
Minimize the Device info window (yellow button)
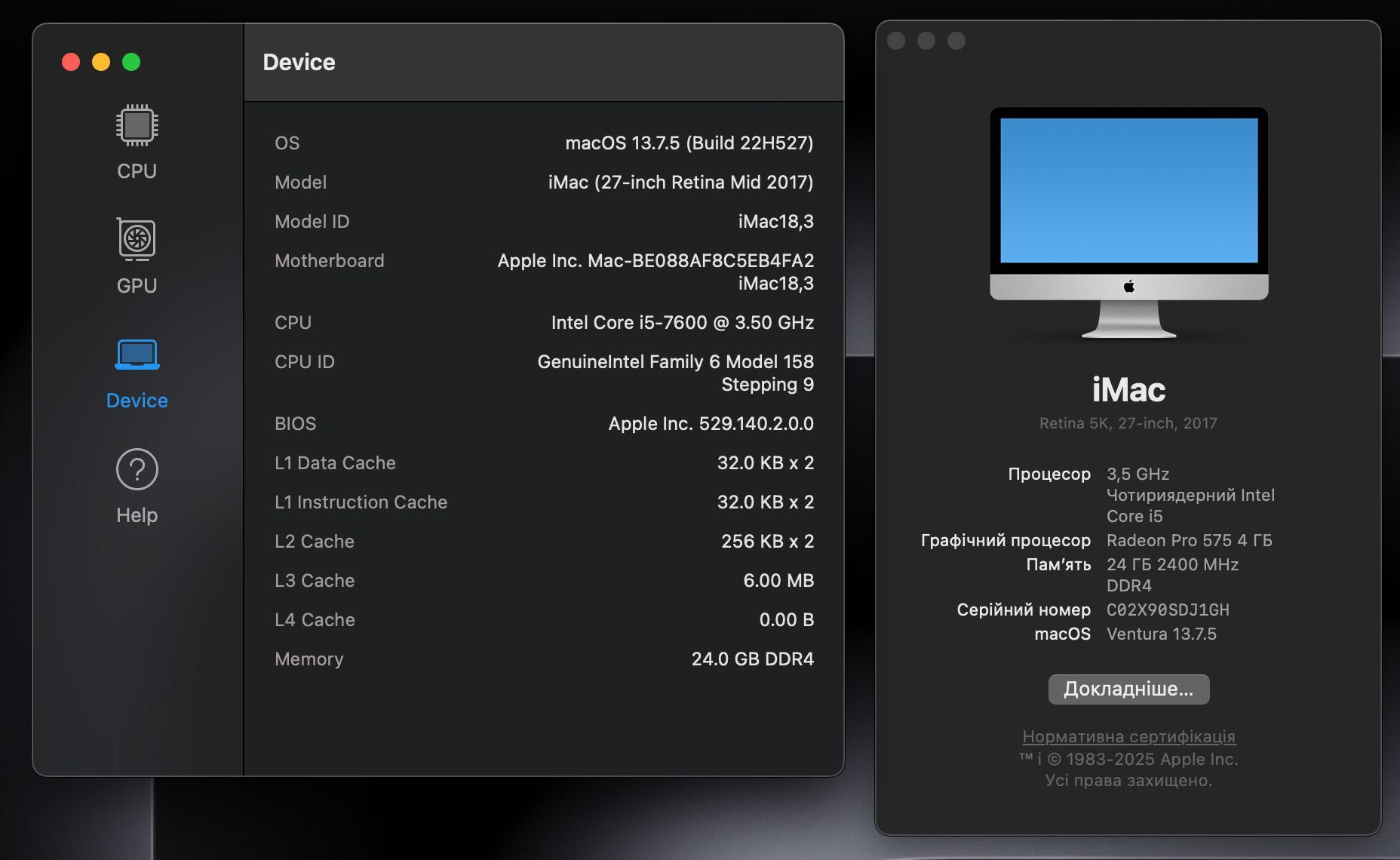click(101, 62)
